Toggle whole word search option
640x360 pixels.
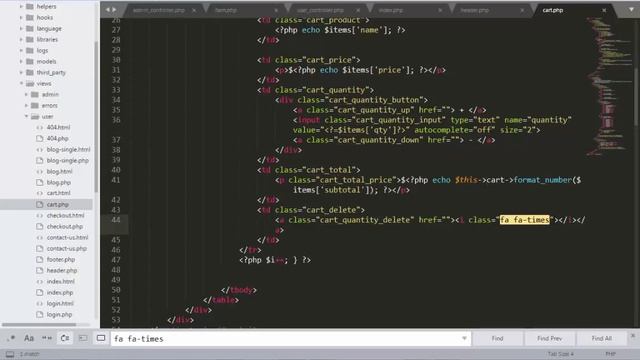click(47, 338)
